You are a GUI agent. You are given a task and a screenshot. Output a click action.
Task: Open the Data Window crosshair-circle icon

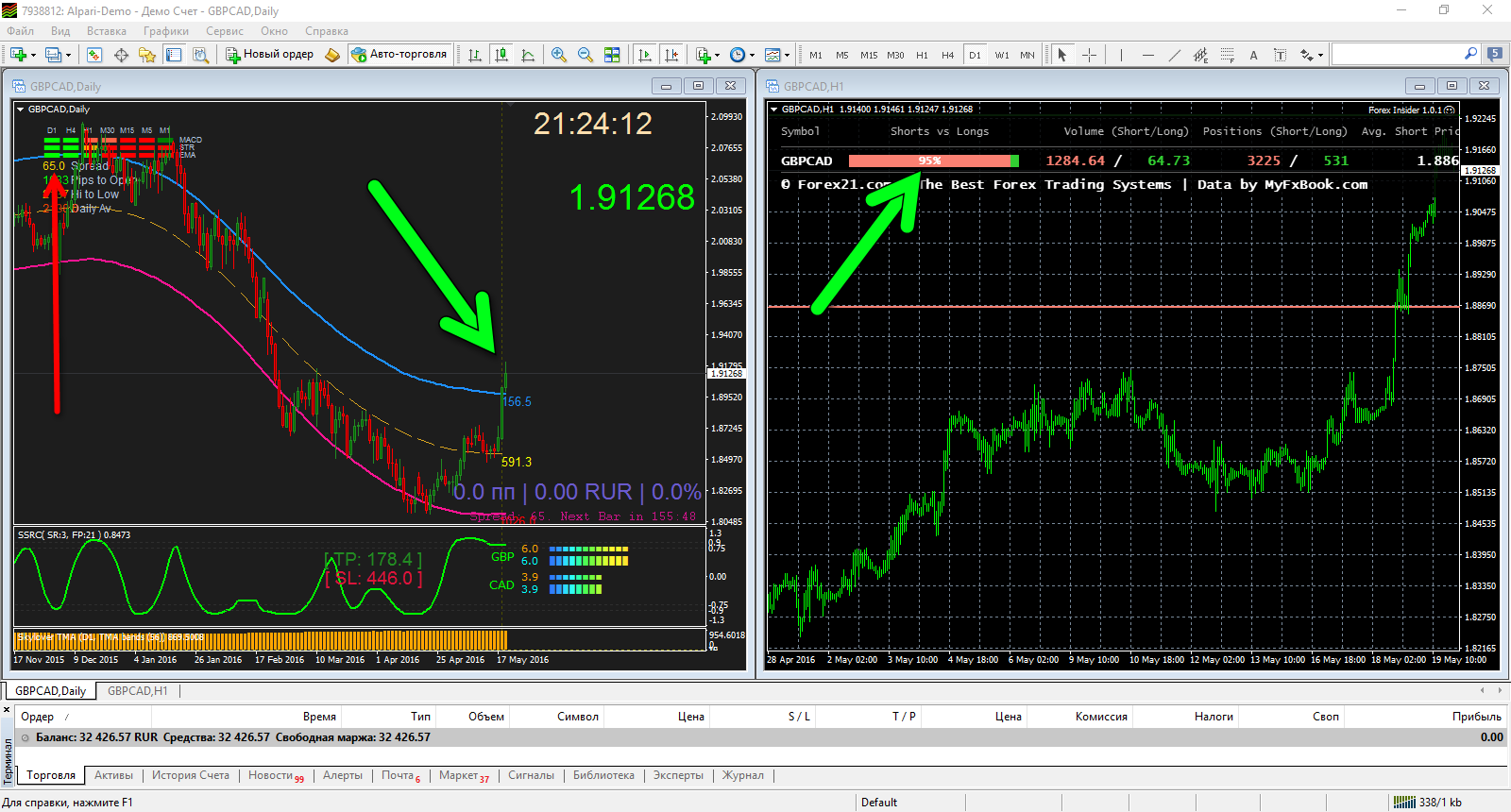tap(121, 55)
